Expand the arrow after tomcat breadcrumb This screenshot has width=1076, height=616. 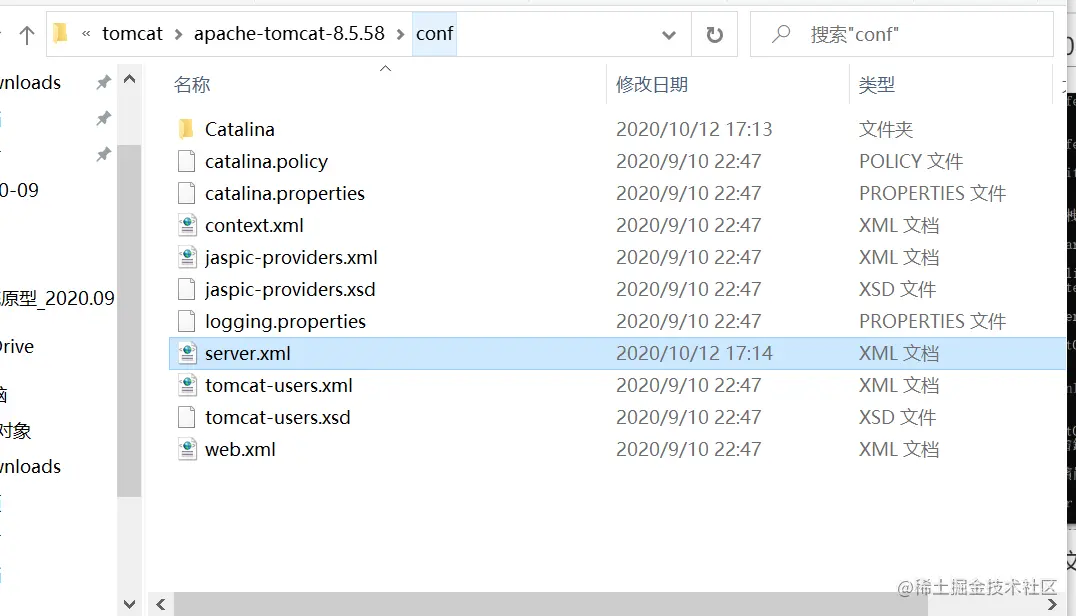click(x=178, y=34)
